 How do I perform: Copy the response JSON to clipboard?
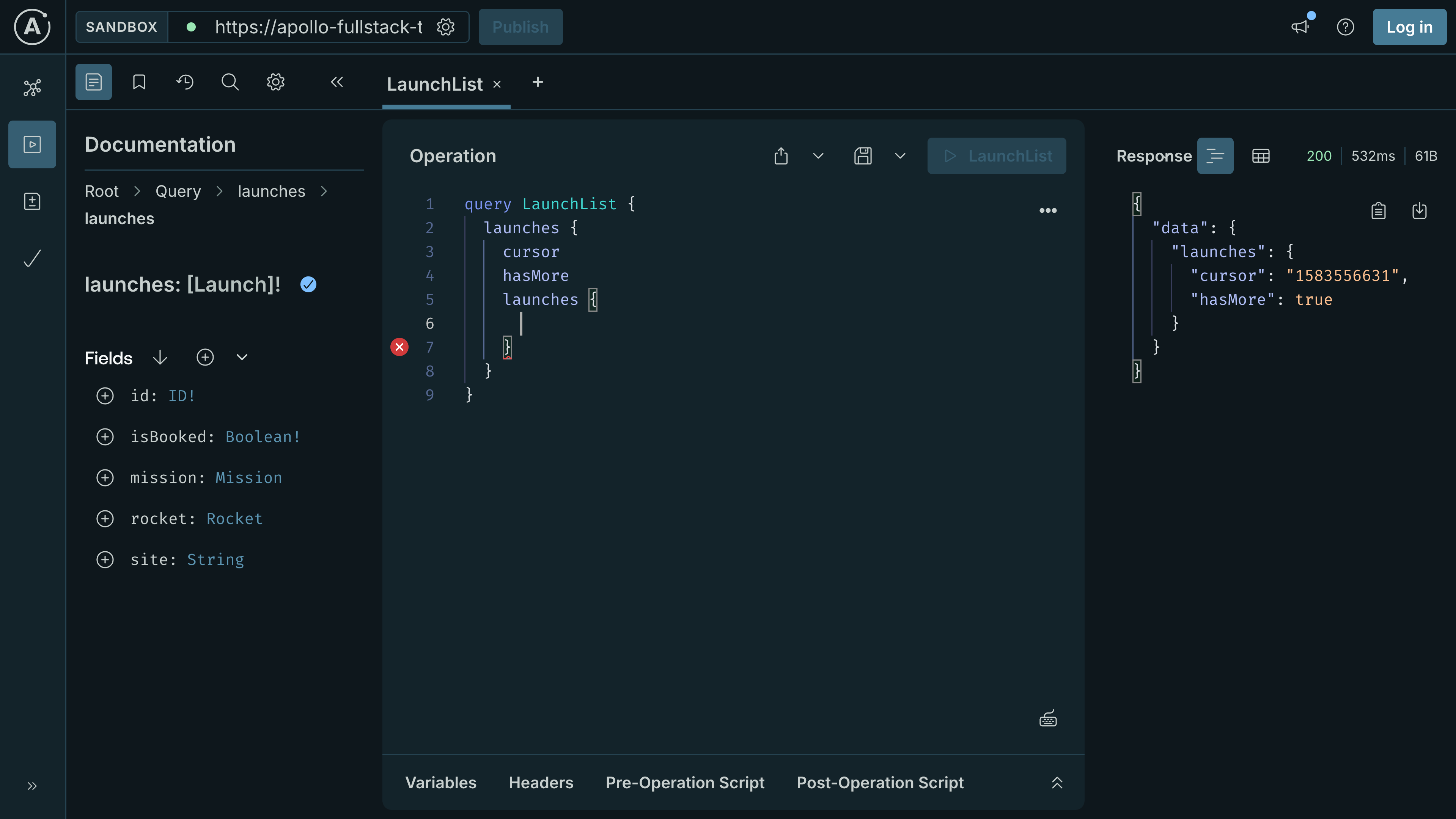[1379, 211]
